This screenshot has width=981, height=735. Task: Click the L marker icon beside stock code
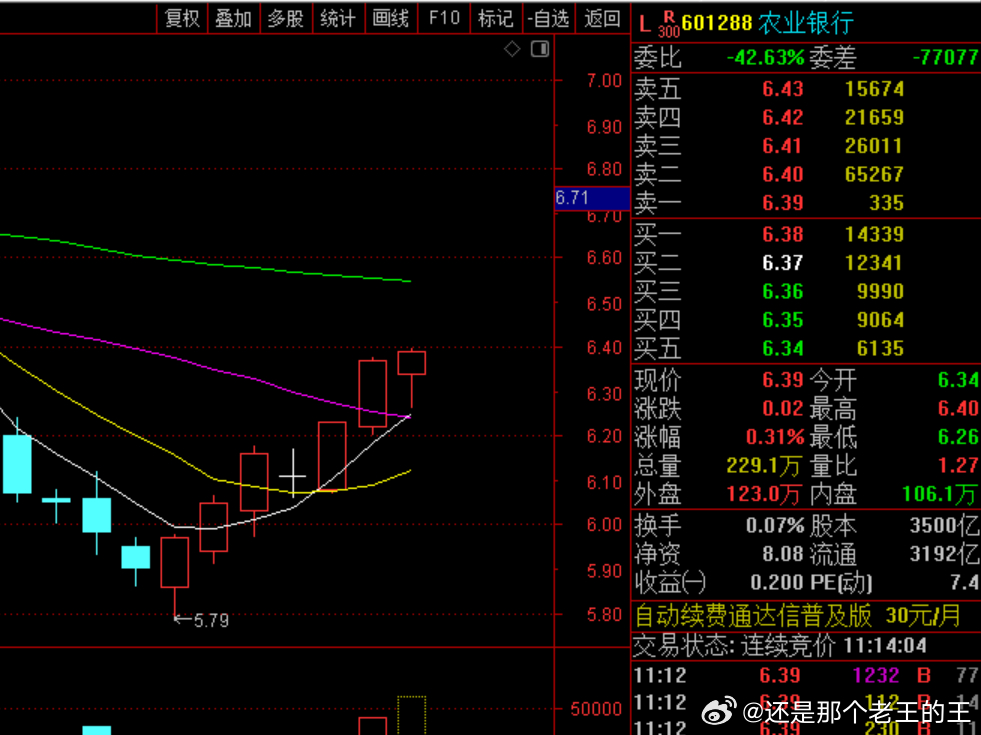click(x=644, y=25)
